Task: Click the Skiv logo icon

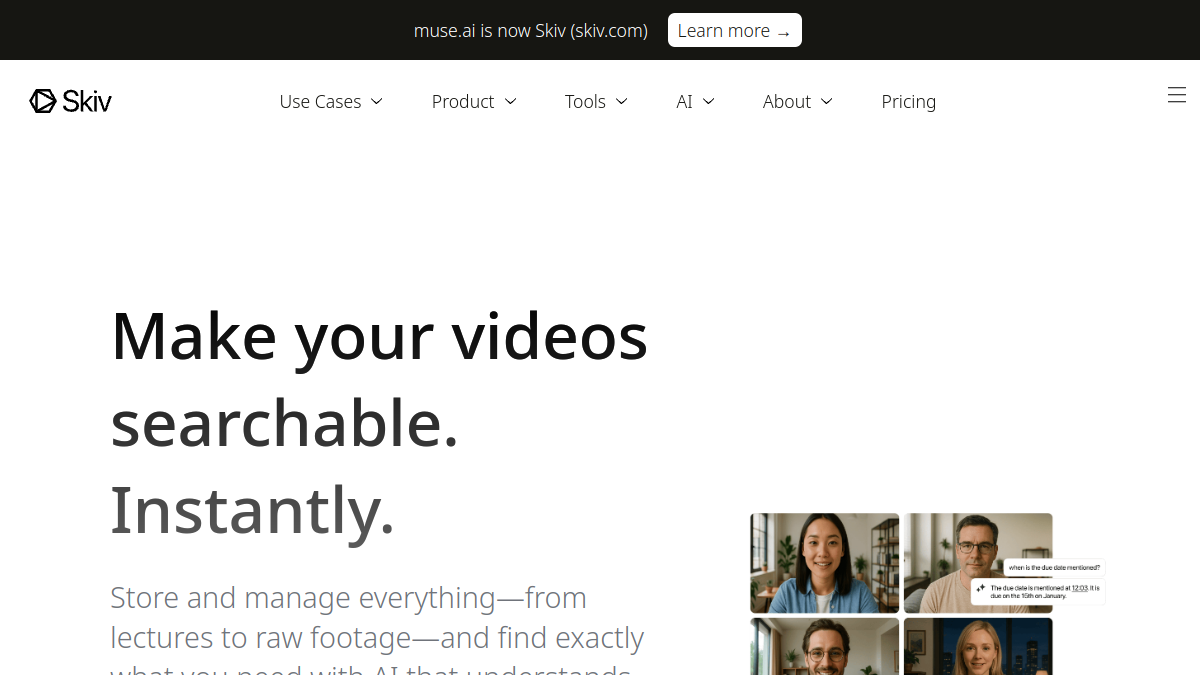Action: [x=43, y=101]
